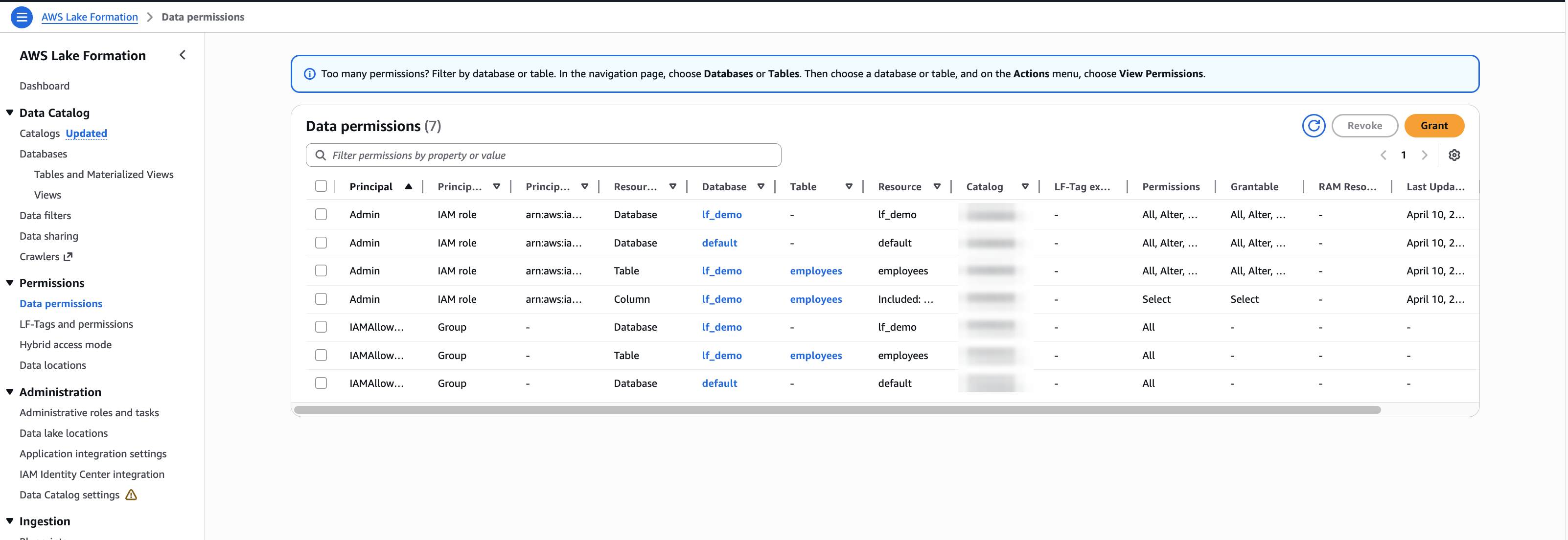Click the filter permissions search field

click(543, 156)
